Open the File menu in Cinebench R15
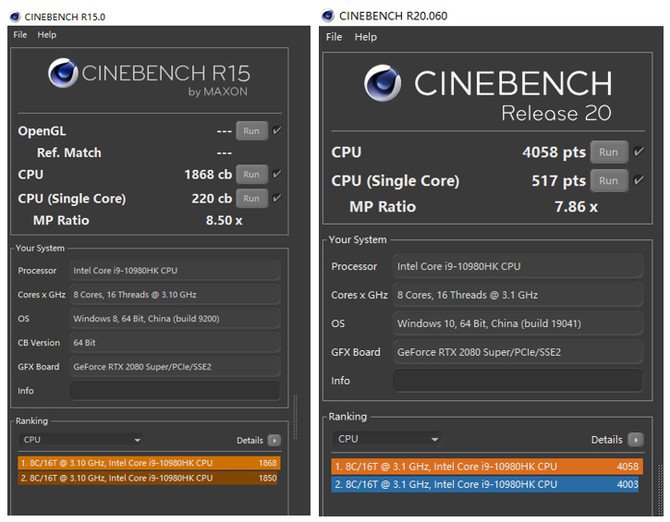This screenshot has height=522, width=670. pyautogui.click(x=20, y=35)
